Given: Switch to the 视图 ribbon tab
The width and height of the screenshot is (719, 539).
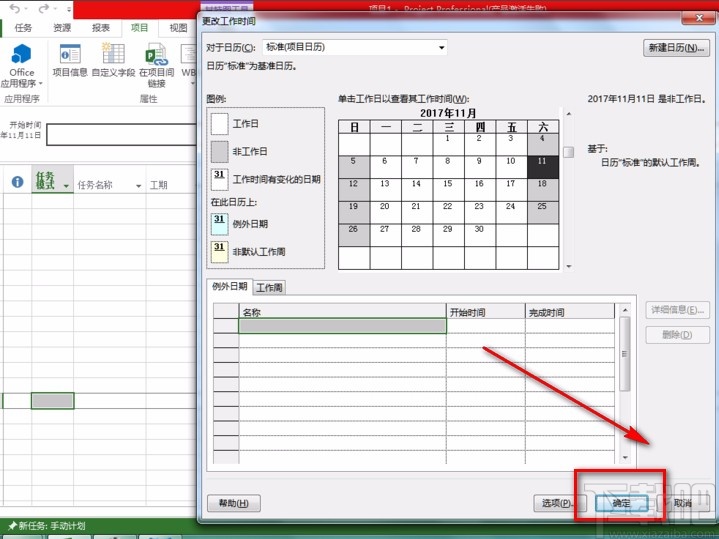Looking at the screenshot, I should [x=178, y=28].
